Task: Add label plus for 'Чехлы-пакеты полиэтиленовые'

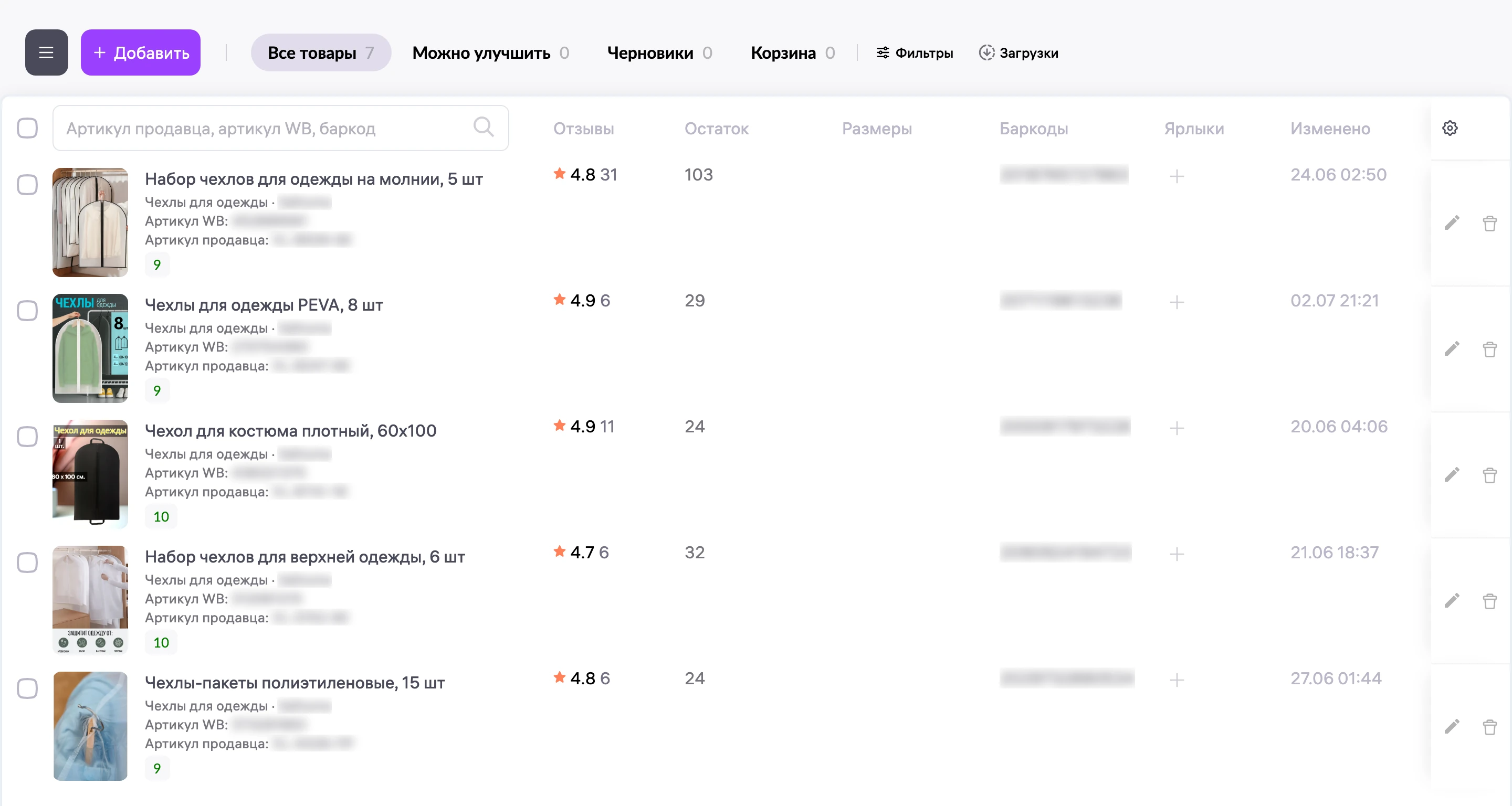Action: click(1177, 680)
